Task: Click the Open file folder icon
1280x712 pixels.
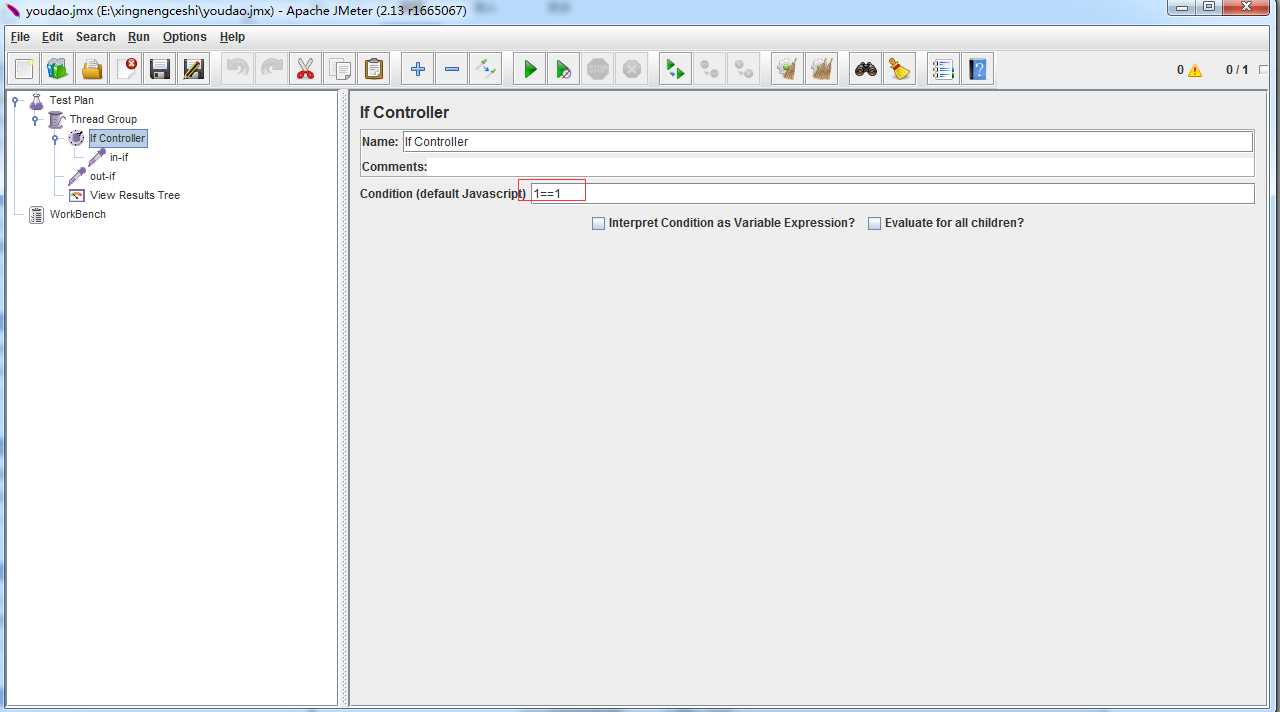Action: tap(92, 69)
